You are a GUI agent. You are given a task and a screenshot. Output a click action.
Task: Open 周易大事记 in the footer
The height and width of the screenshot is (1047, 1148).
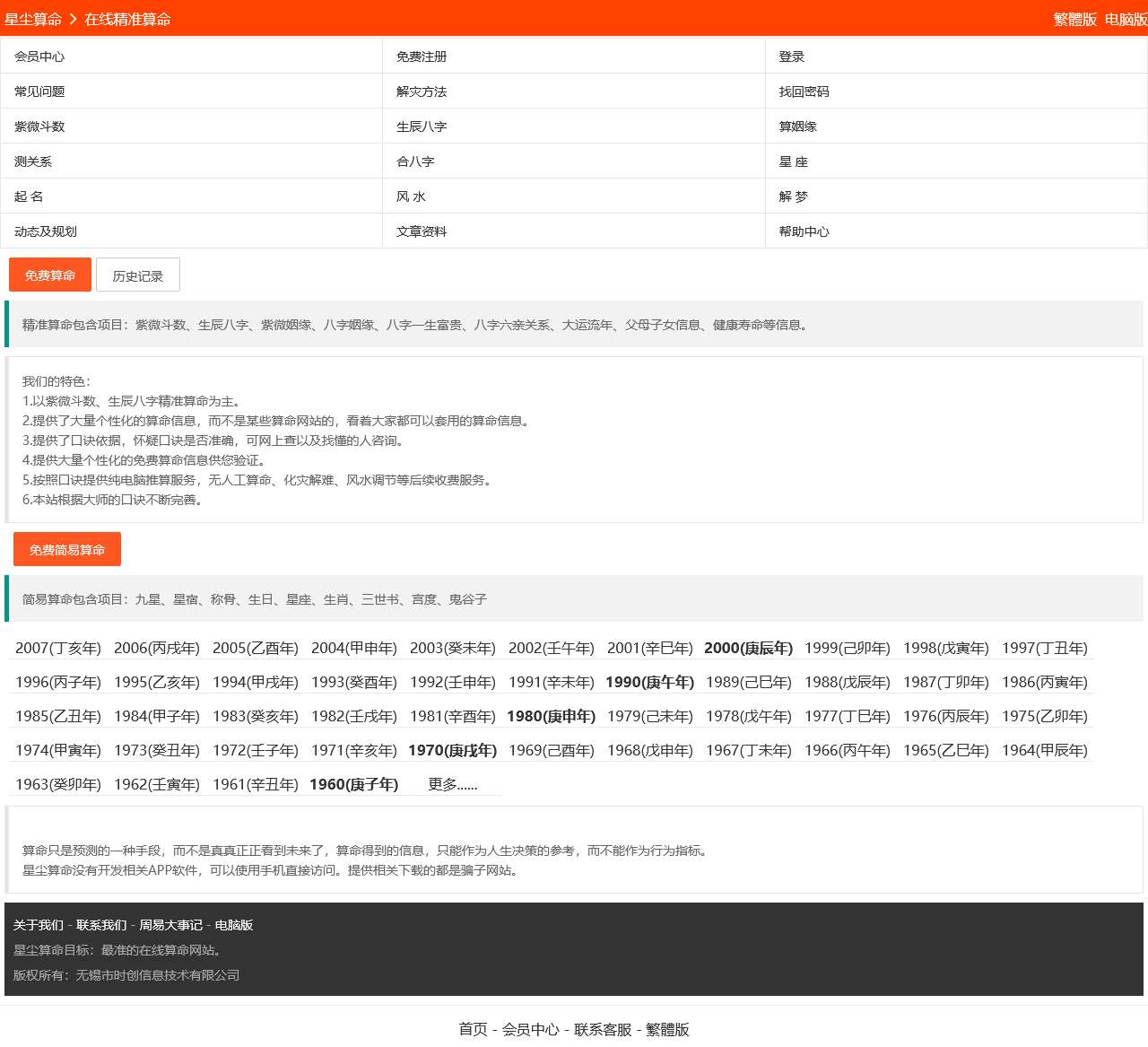click(x=170, y=925)
